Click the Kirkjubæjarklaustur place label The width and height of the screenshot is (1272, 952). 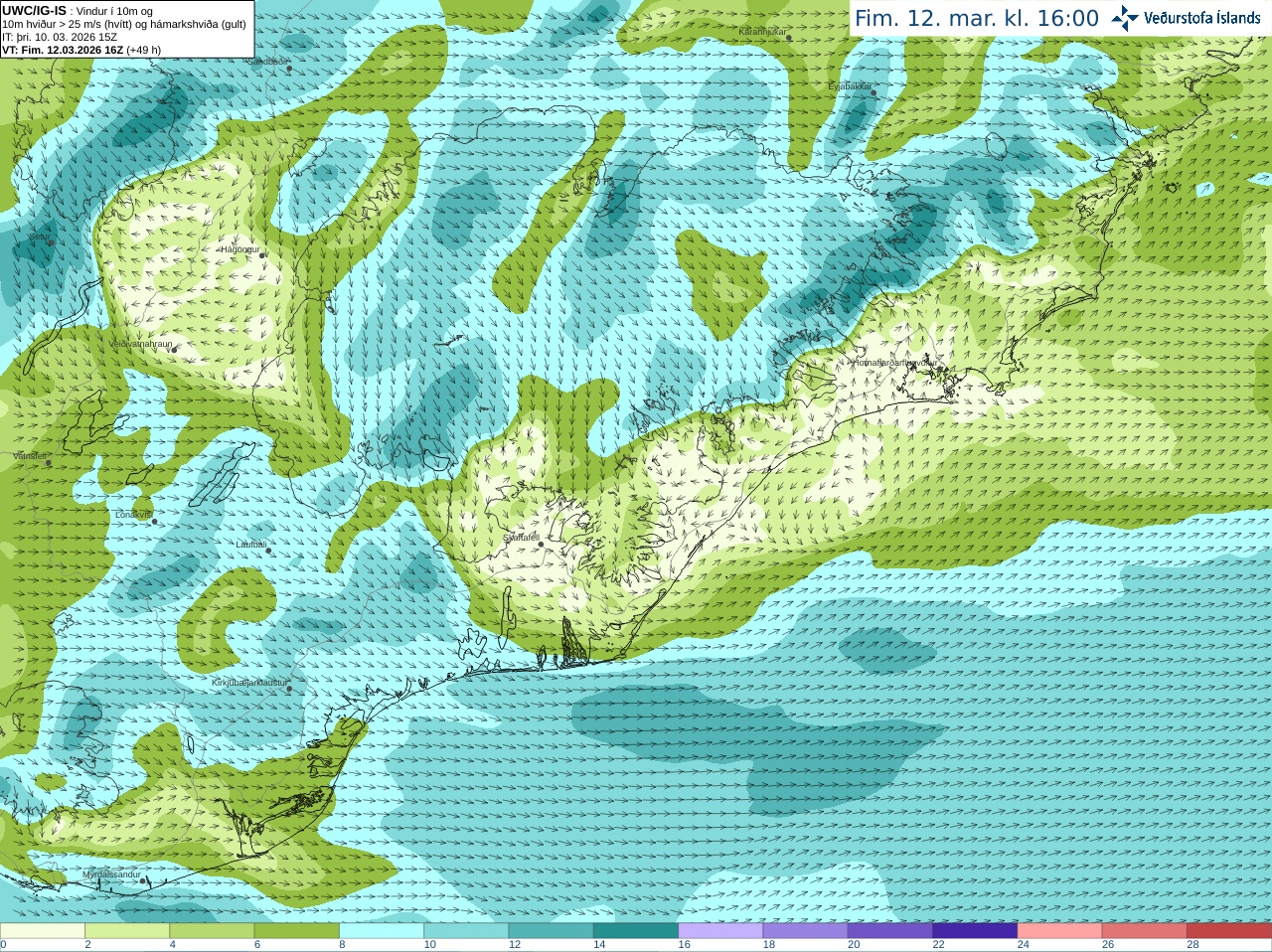[x=249, y=684]
